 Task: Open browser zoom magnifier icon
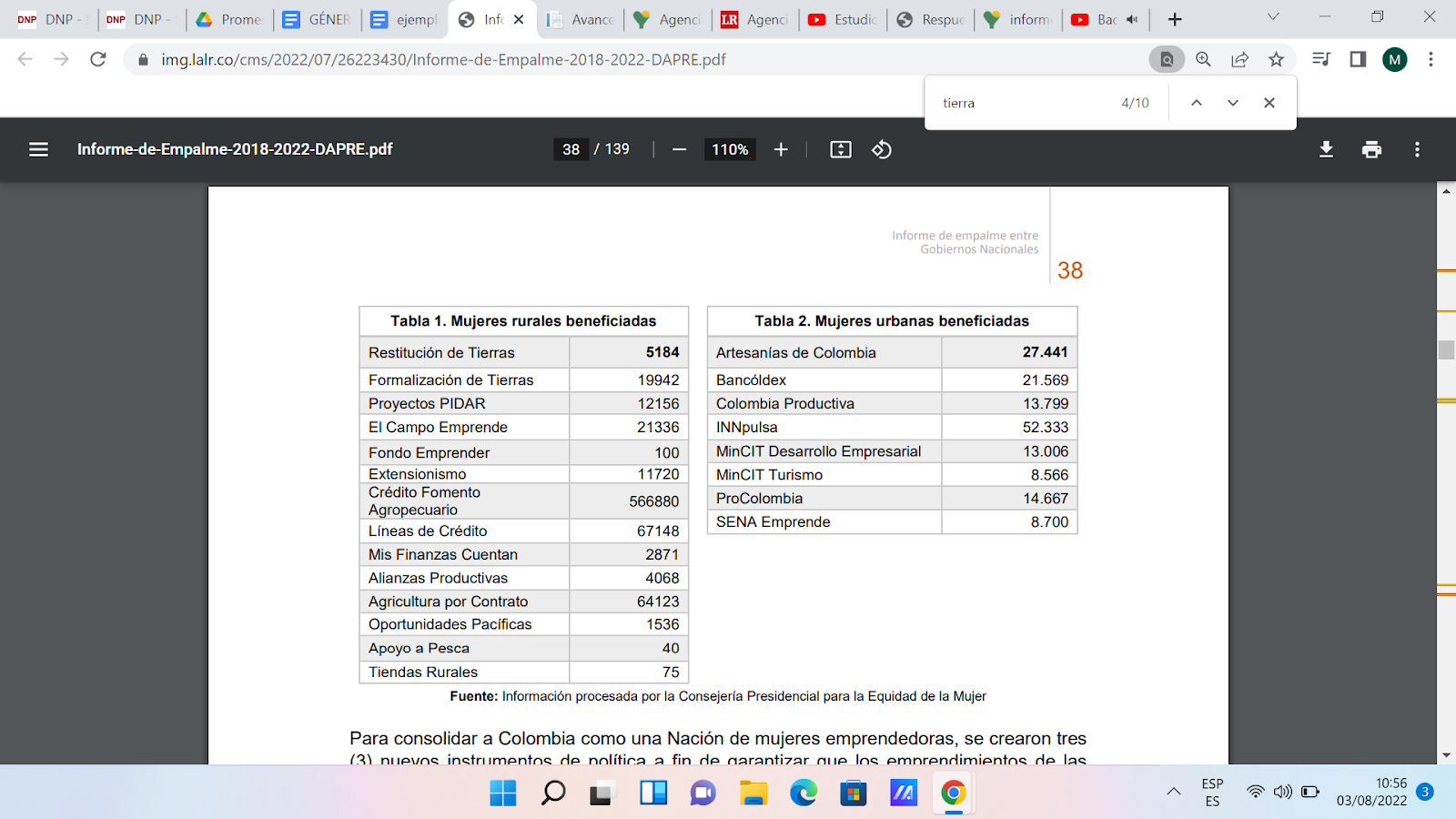[1203, 59]
